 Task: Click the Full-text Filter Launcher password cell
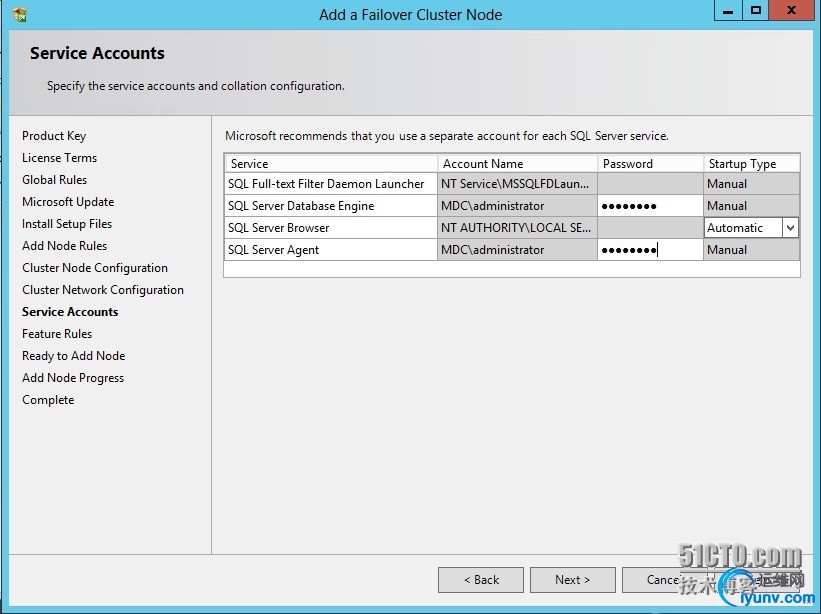650,184
